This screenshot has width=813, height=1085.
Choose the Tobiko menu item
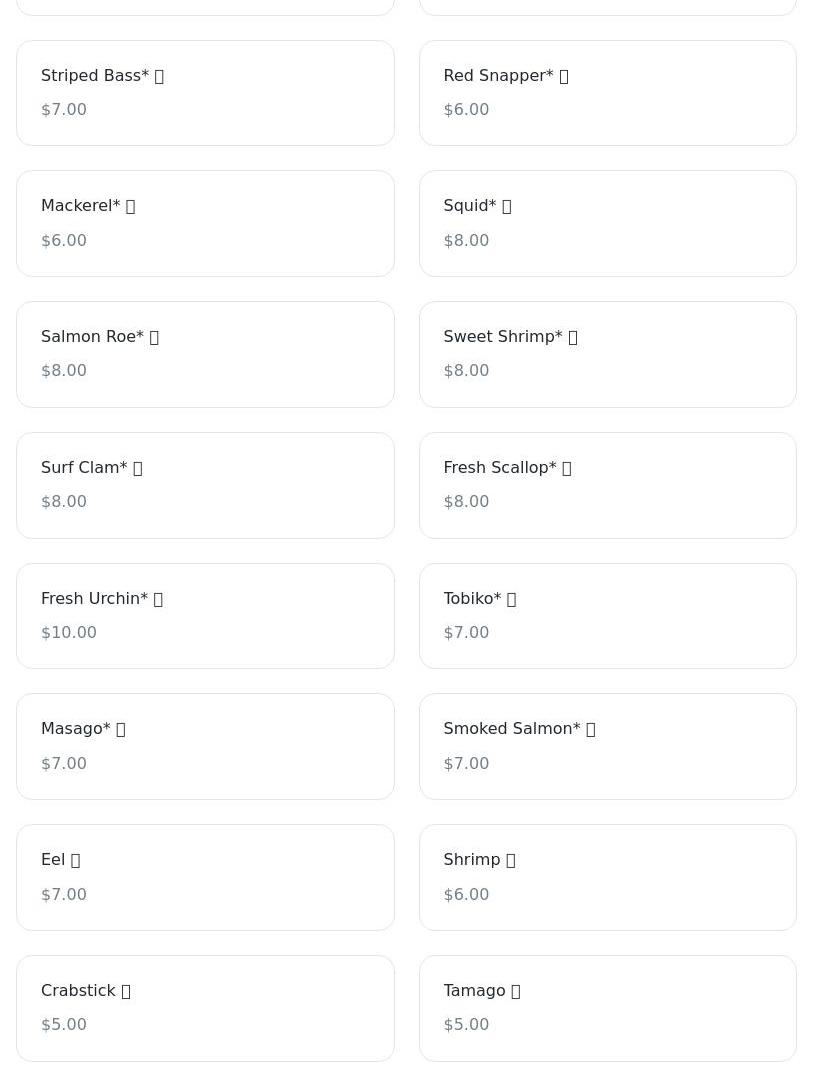pos(607,616)
